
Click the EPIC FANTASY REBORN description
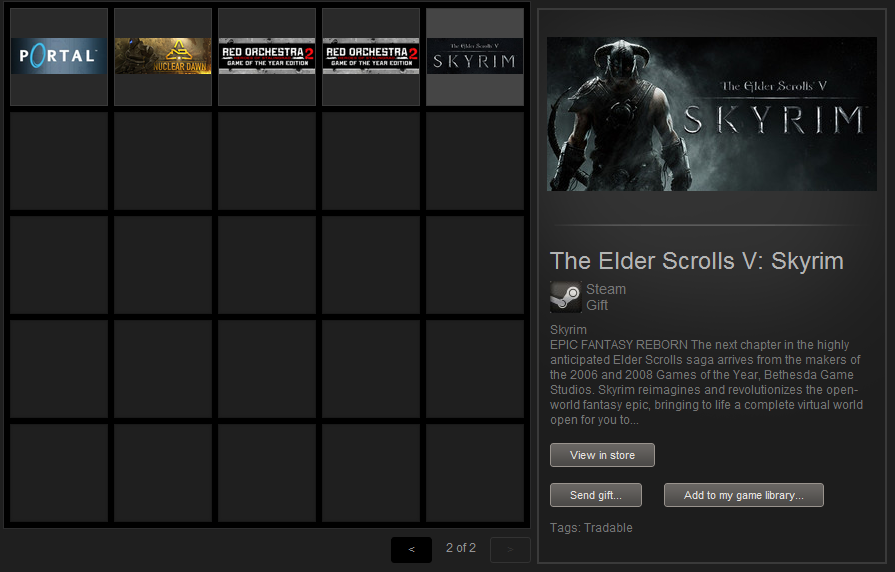point(707,382)
